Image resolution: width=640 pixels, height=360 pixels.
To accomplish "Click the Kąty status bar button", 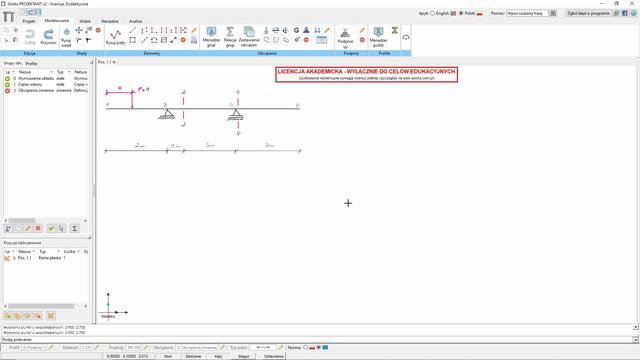I will 218,356.
